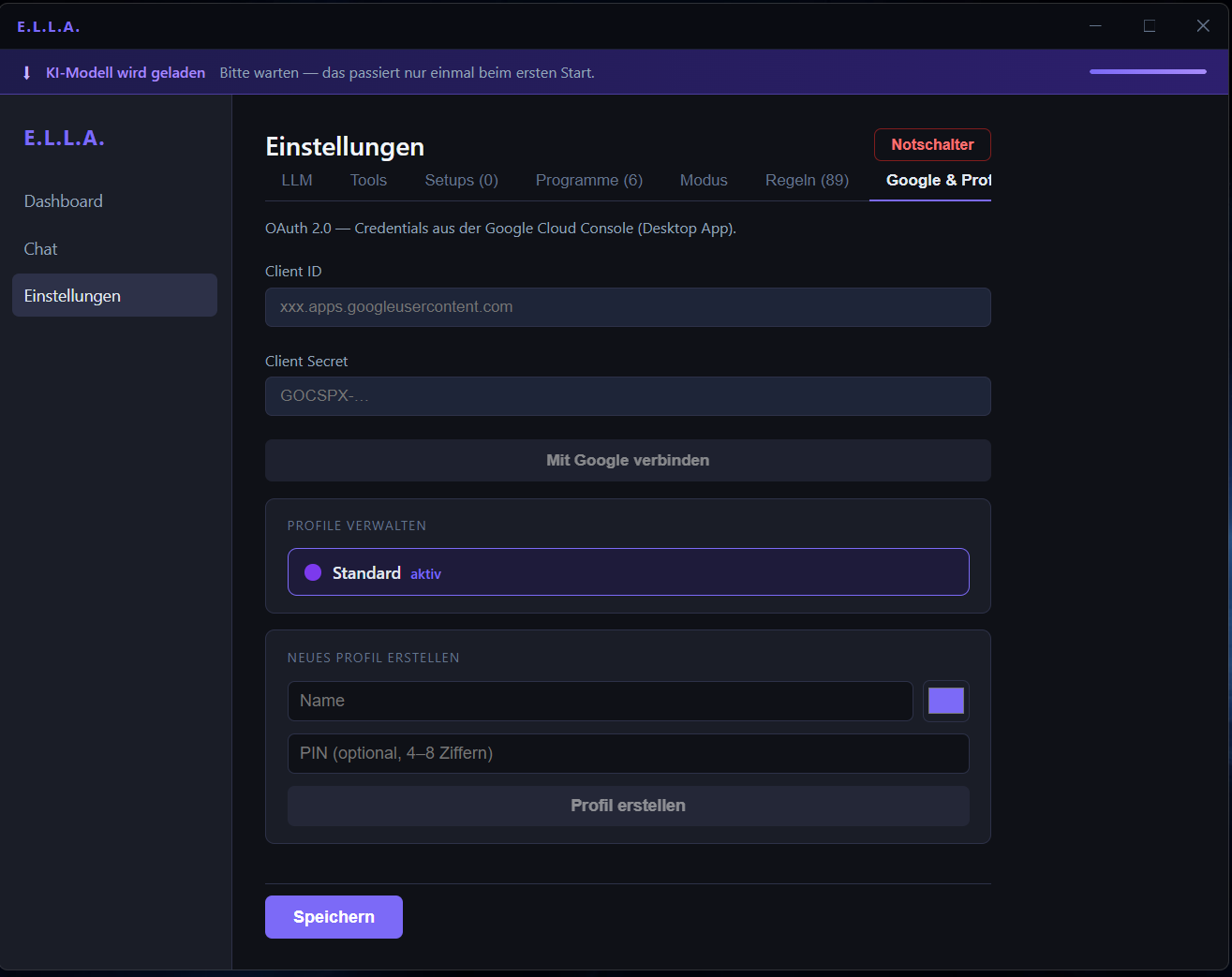Open the profile color picker swatch
This screenshot has height=977, width=1232.
click(946, 701)
